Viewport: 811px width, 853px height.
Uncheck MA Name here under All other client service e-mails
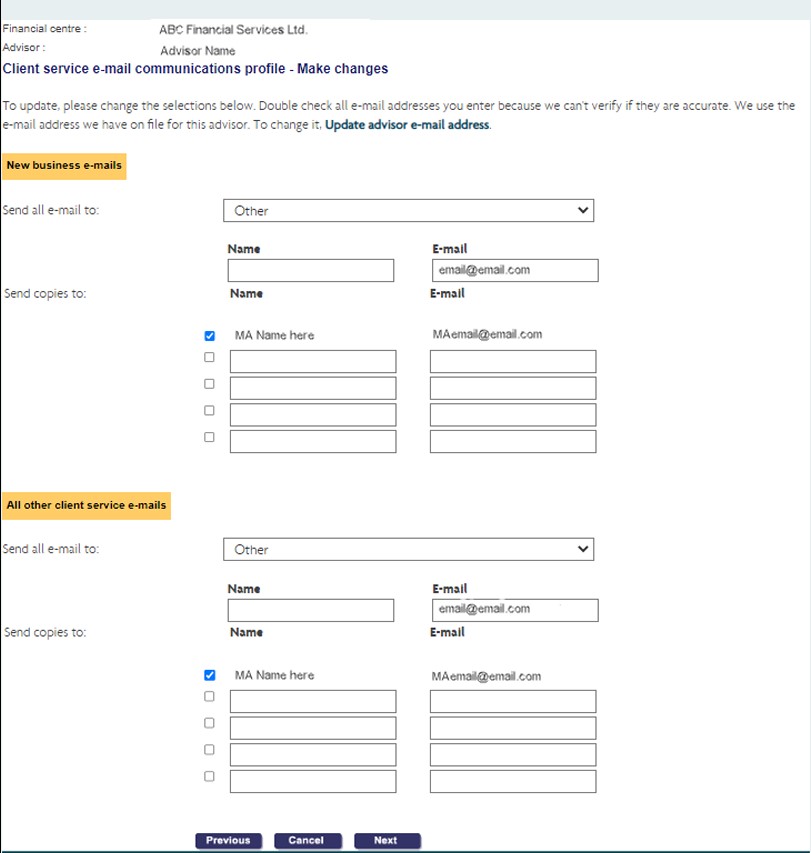click(x=209, y=675)
